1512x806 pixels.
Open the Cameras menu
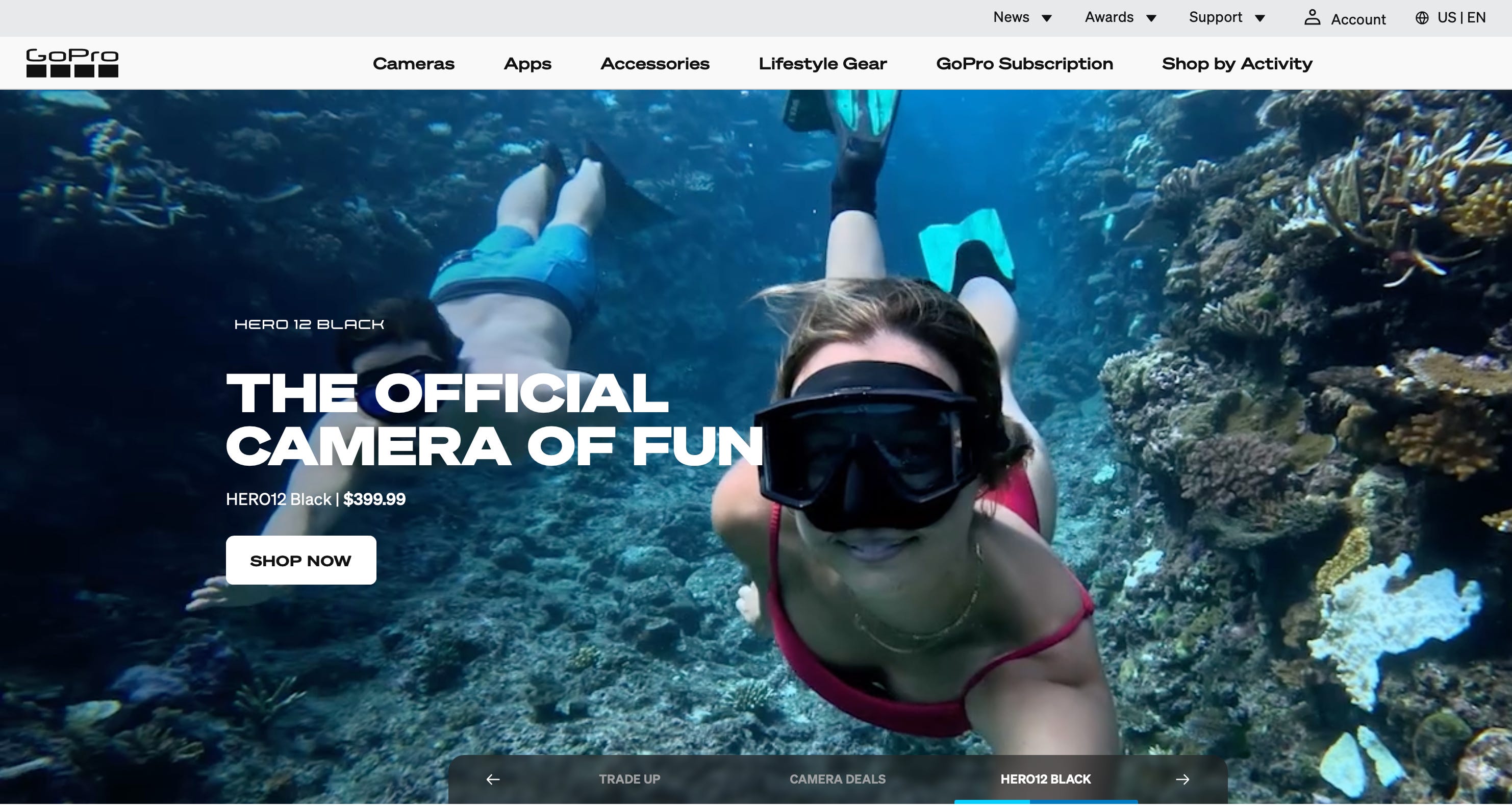414,63
